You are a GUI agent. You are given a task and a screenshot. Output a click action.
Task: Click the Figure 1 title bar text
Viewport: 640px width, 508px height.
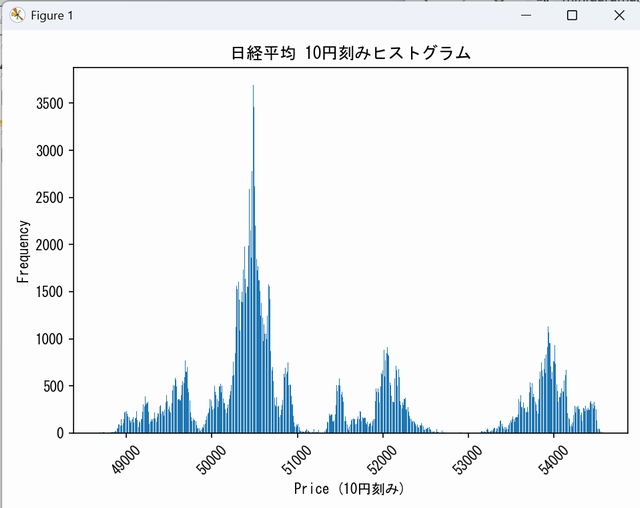pyautogui.click(x=50, y=16)
